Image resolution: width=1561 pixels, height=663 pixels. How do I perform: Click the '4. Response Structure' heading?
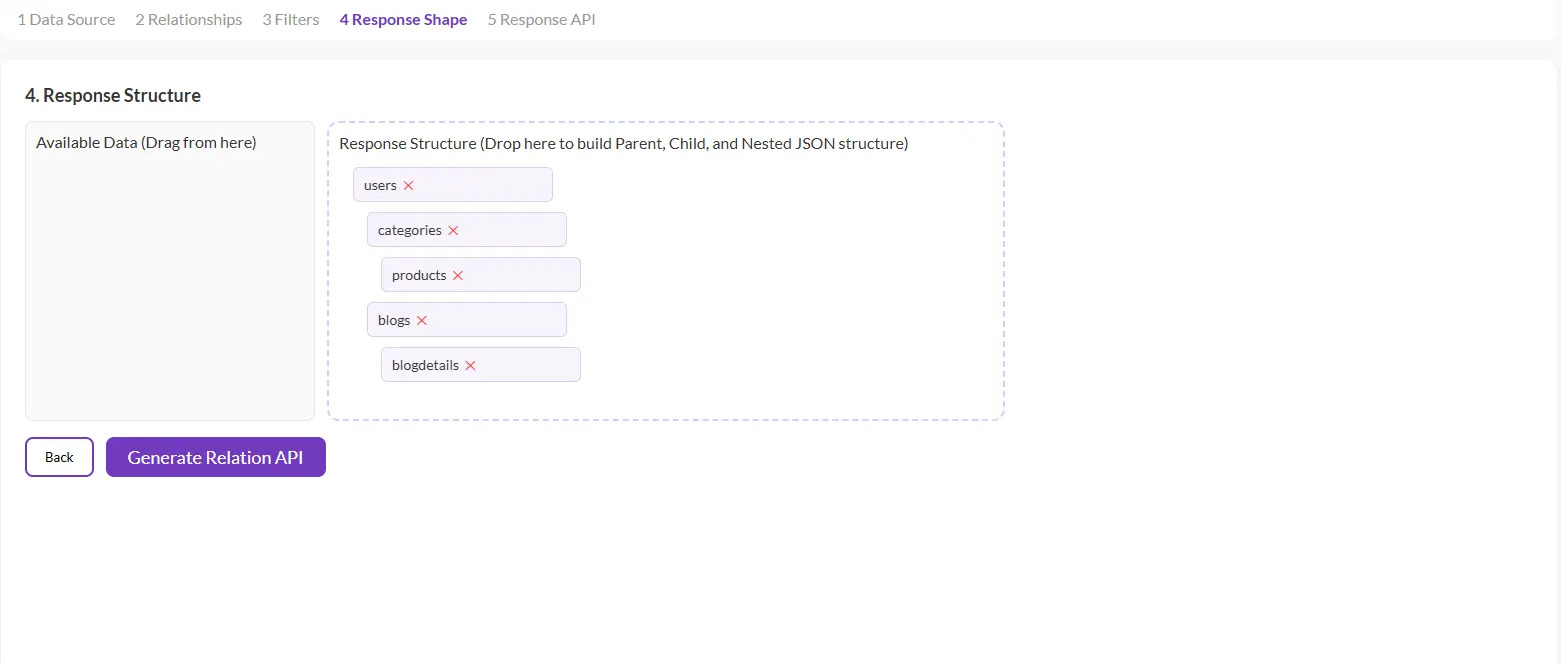pos(113,96)
